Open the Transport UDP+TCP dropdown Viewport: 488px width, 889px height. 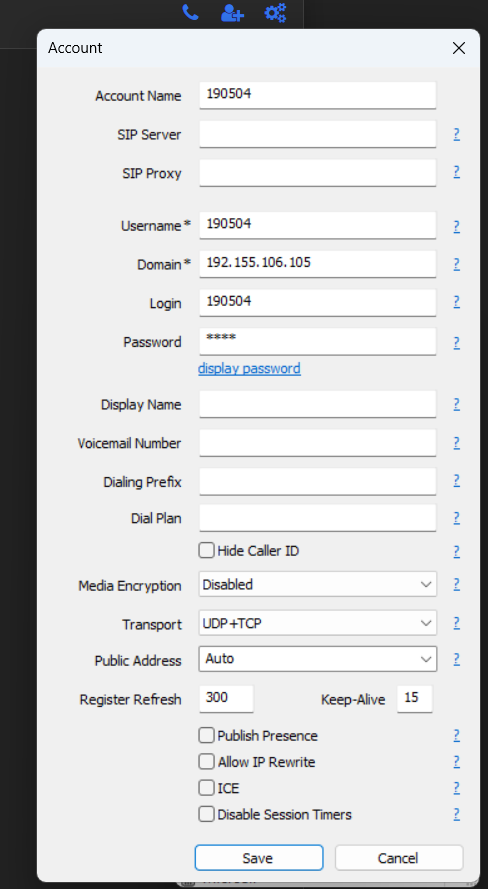coord(317,623)
